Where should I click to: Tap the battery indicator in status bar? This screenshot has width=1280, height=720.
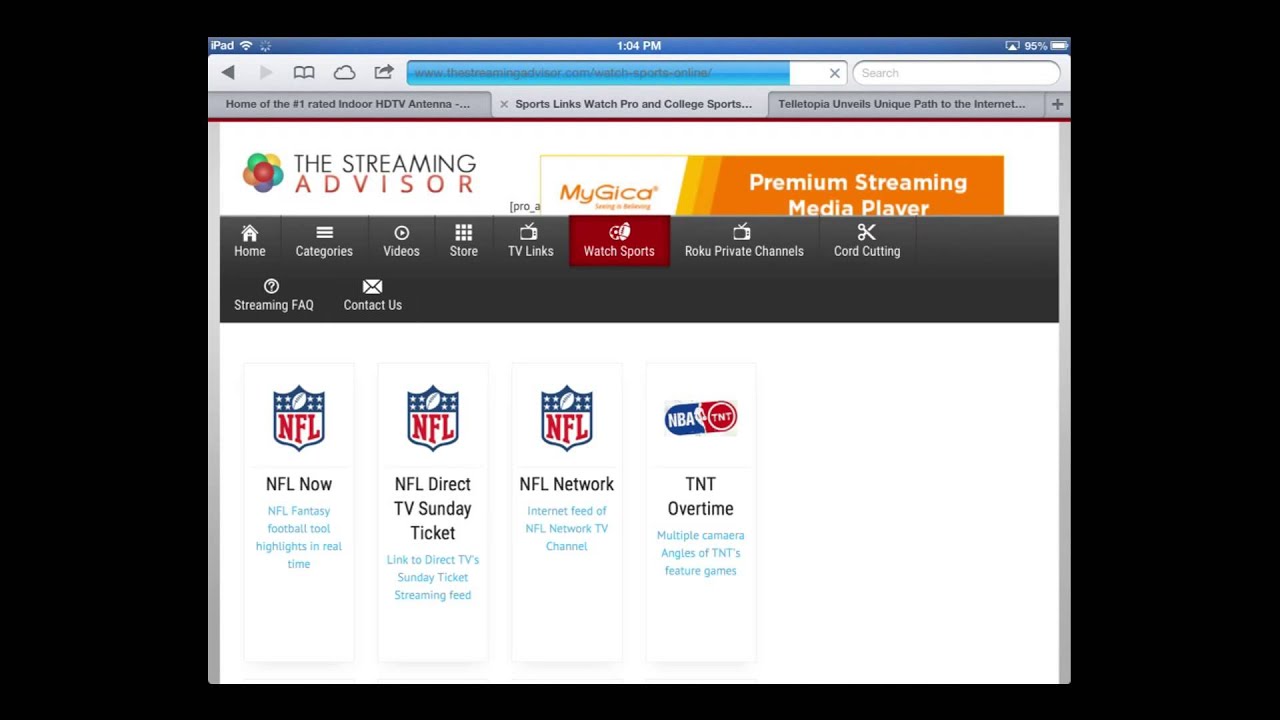click(x=1059, y=46)
